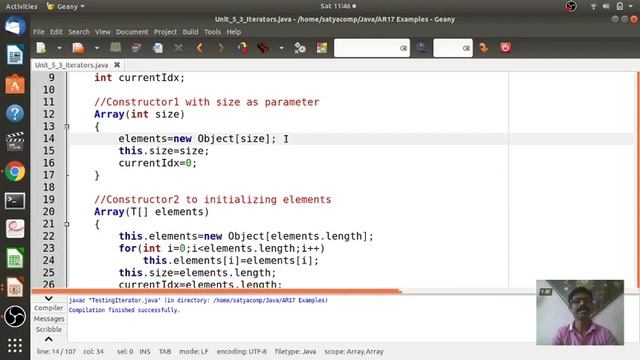640x360 pixels.
Task: Click 'encoding: UTF-8' in the status bar
Action: [242, 351]
